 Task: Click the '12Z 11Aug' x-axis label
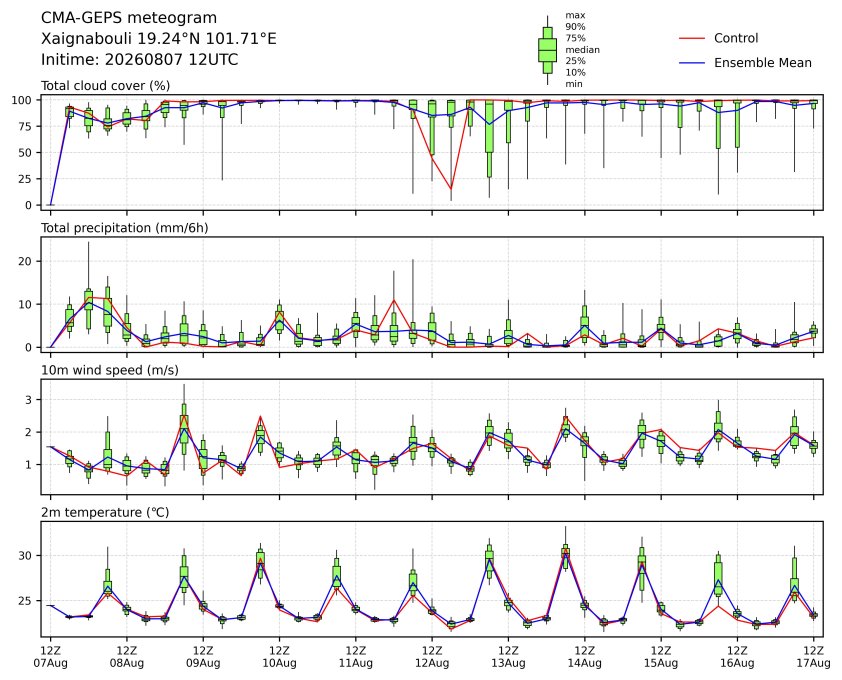[355, 657]
